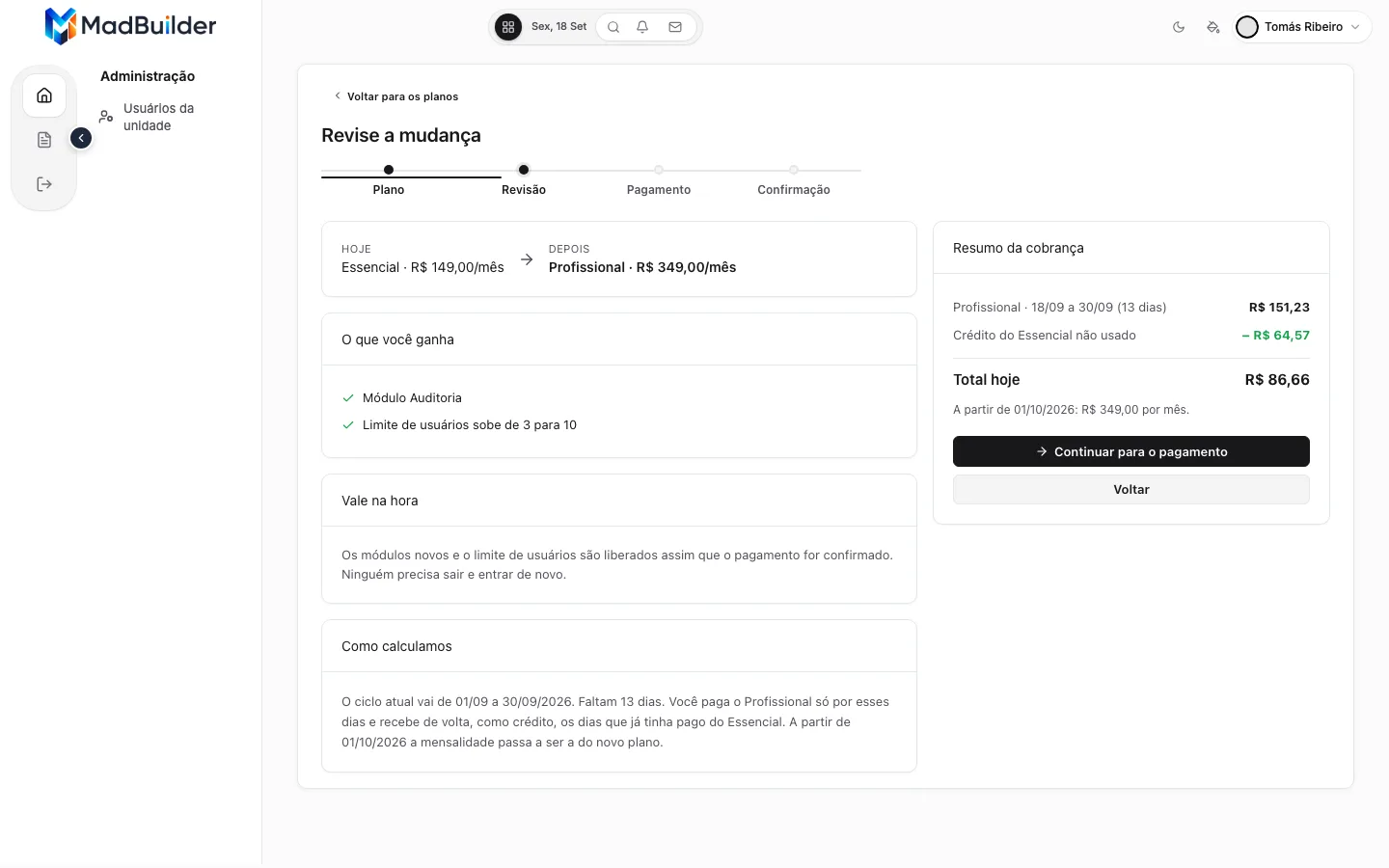Select the Confirmação step

(x=794, y=181)
